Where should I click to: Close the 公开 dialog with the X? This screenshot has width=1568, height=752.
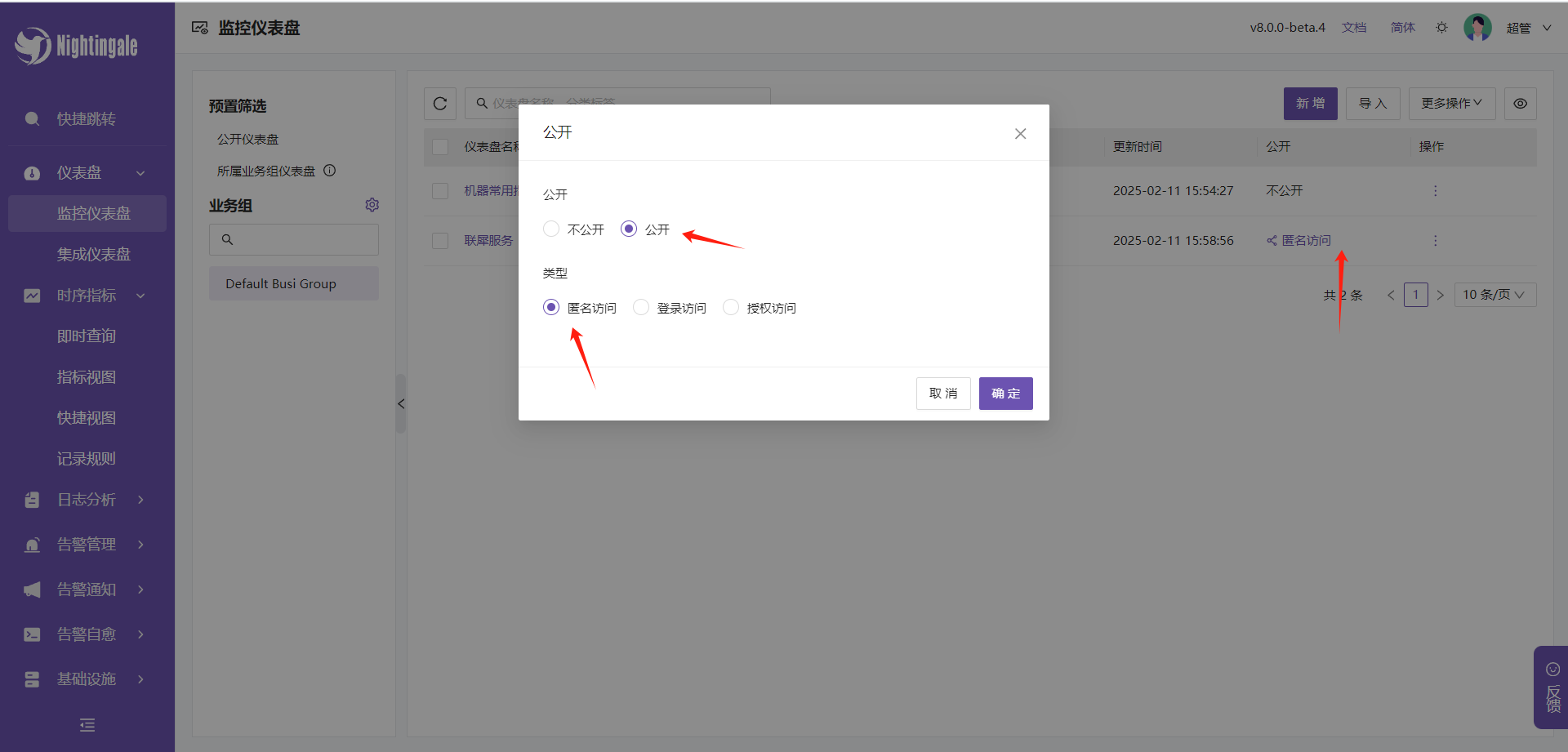[x=1020, y=134]
